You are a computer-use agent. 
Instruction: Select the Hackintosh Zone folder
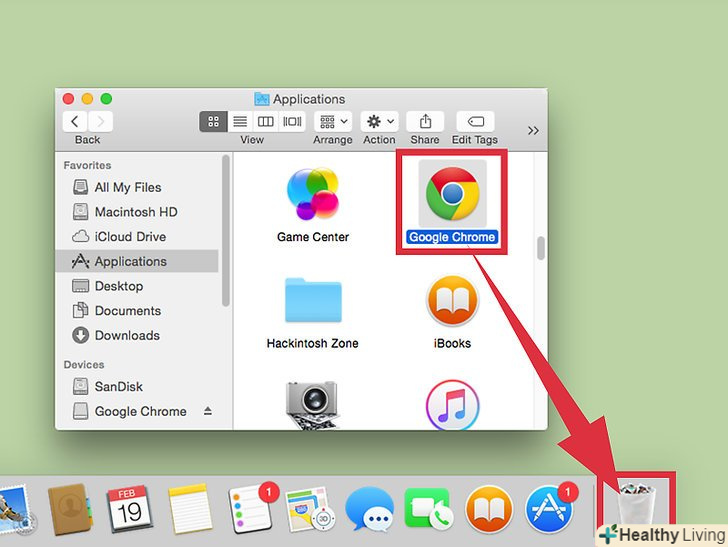click(x=313, y=300)
